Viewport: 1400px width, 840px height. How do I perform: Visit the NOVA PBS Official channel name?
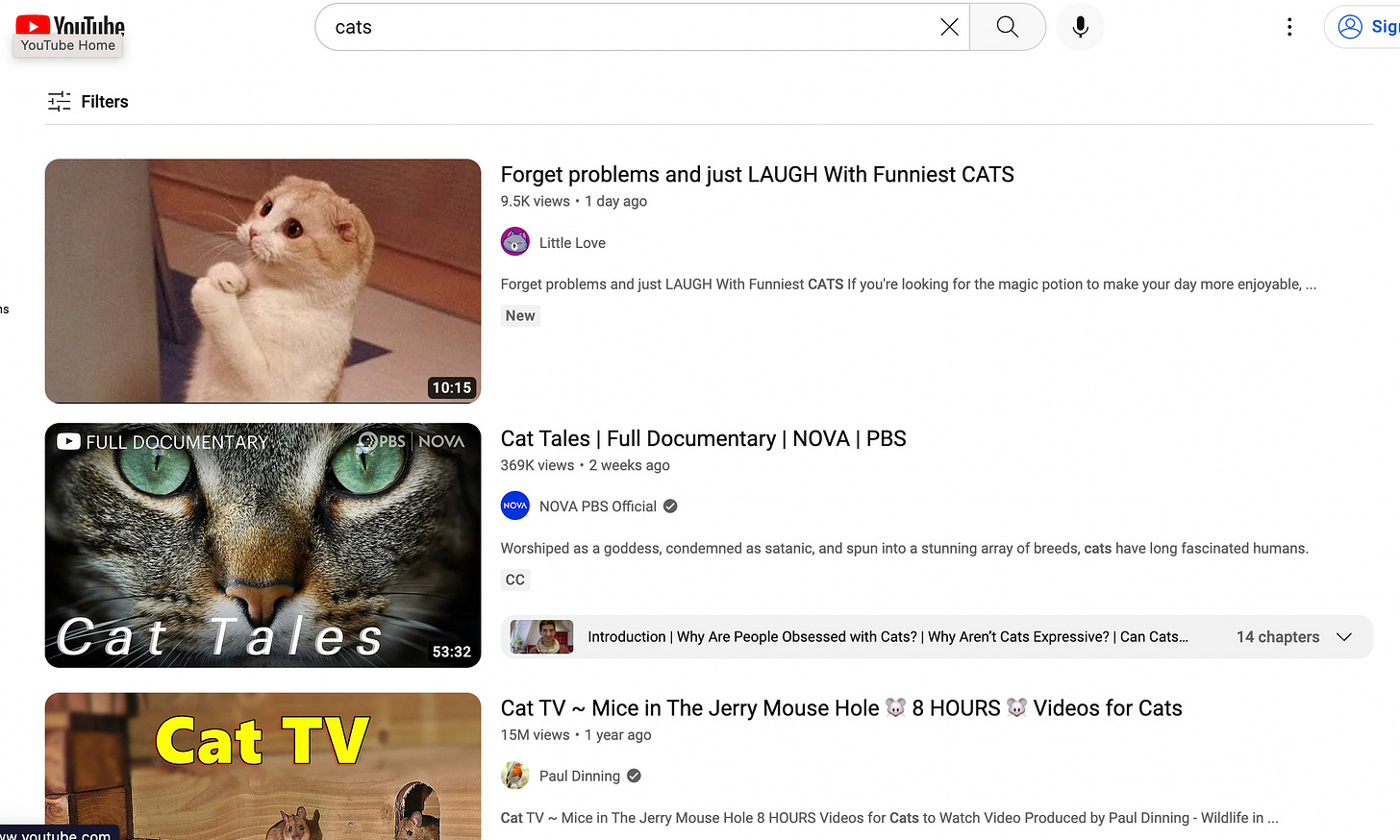[x=597, y=506]
